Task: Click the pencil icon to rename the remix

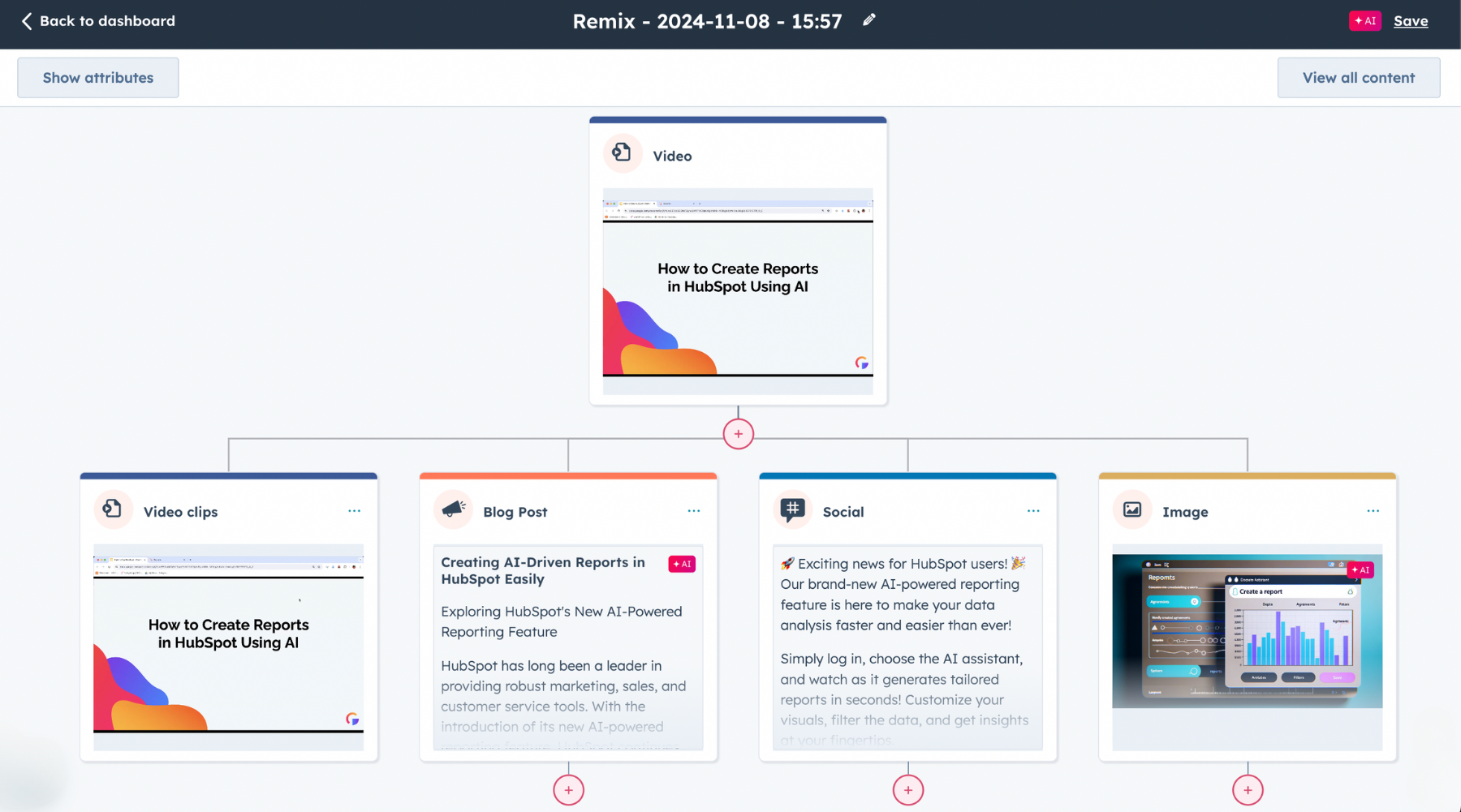Action: point(868,20)
